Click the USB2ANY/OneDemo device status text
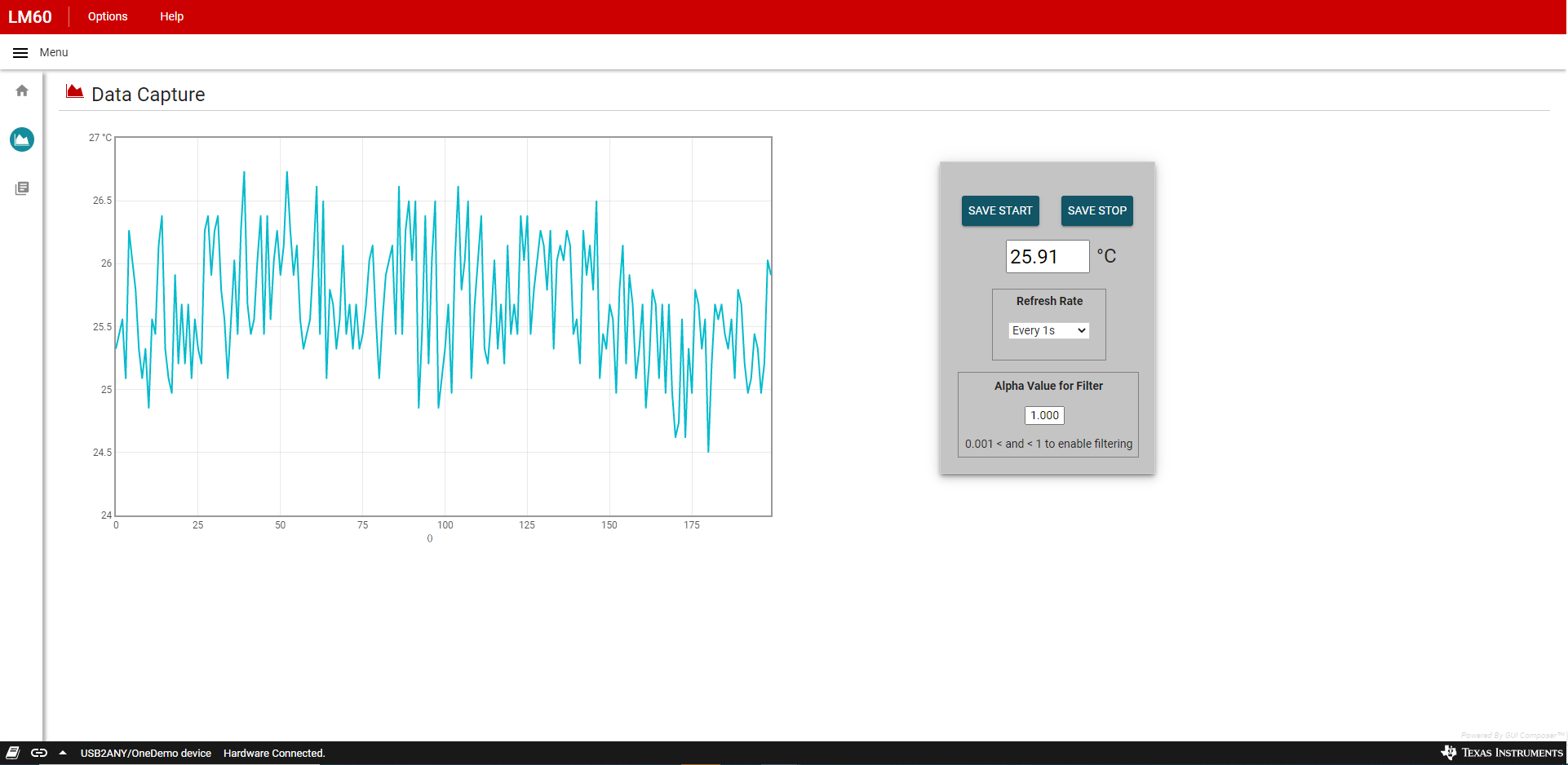Image resolution: width=1568 pixels, height=765 pixels. (x=146, y=753)
